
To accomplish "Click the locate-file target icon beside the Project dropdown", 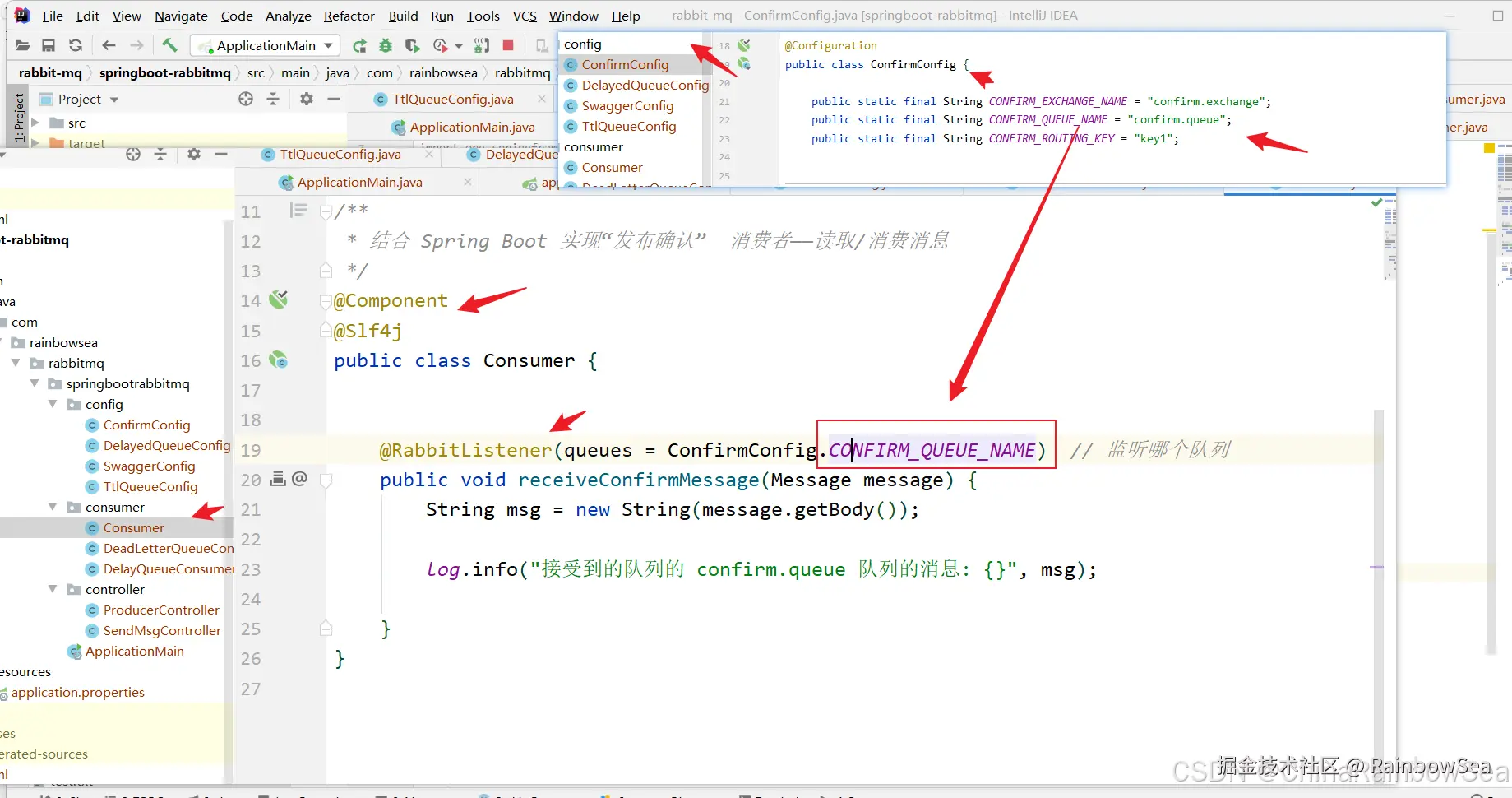I will tap(246, 99).
